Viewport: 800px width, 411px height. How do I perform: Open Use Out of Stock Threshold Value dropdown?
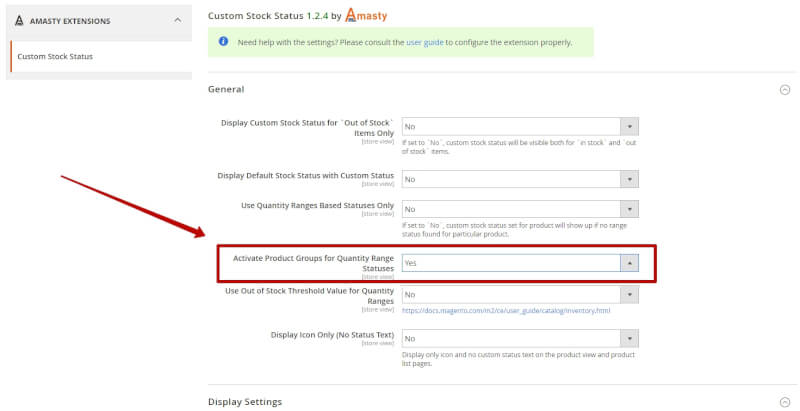point(520,294)
